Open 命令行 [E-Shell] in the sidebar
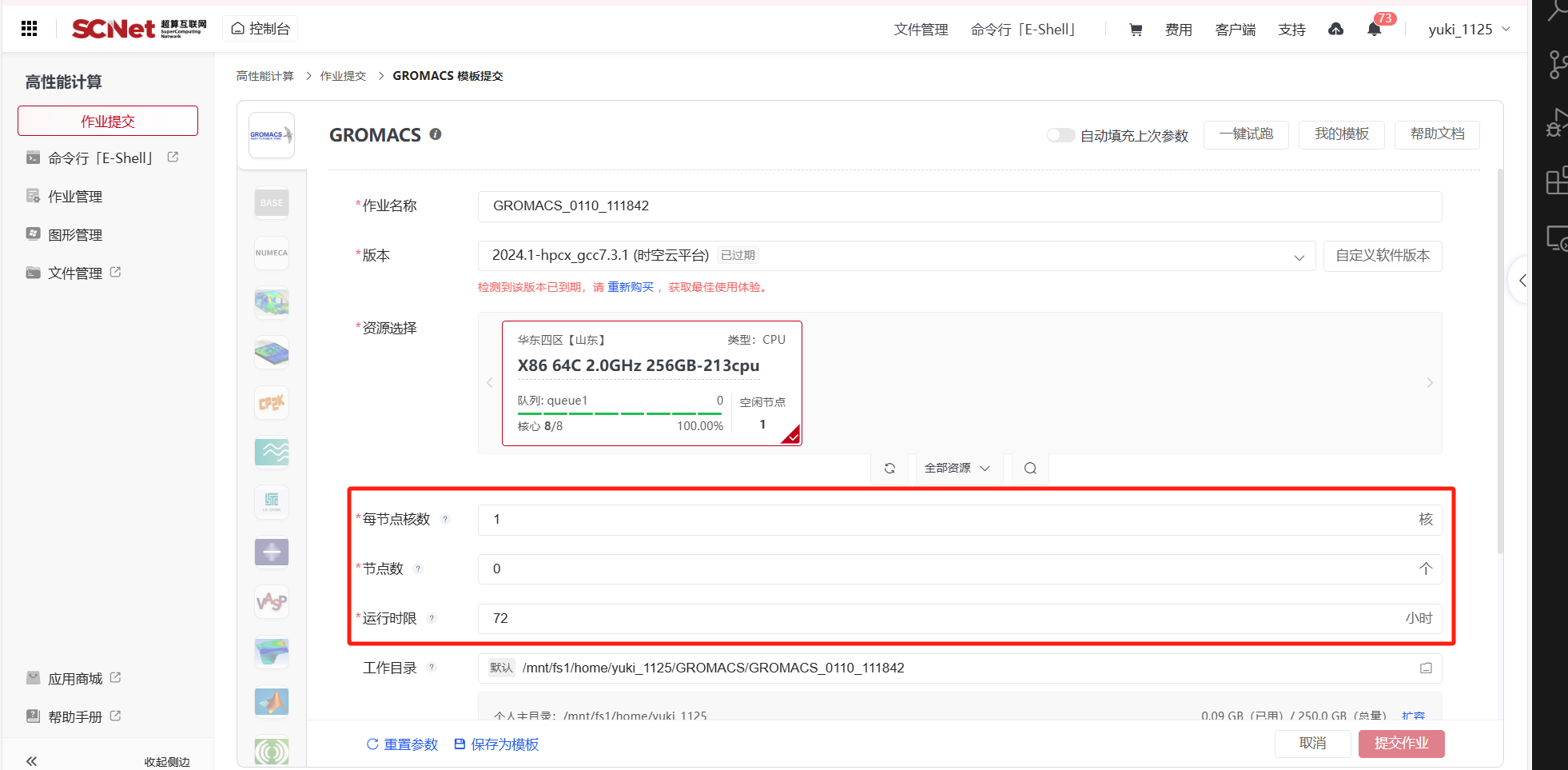Image resolution: width=1568 pixels, height=770 pixels. pos(101,158)
